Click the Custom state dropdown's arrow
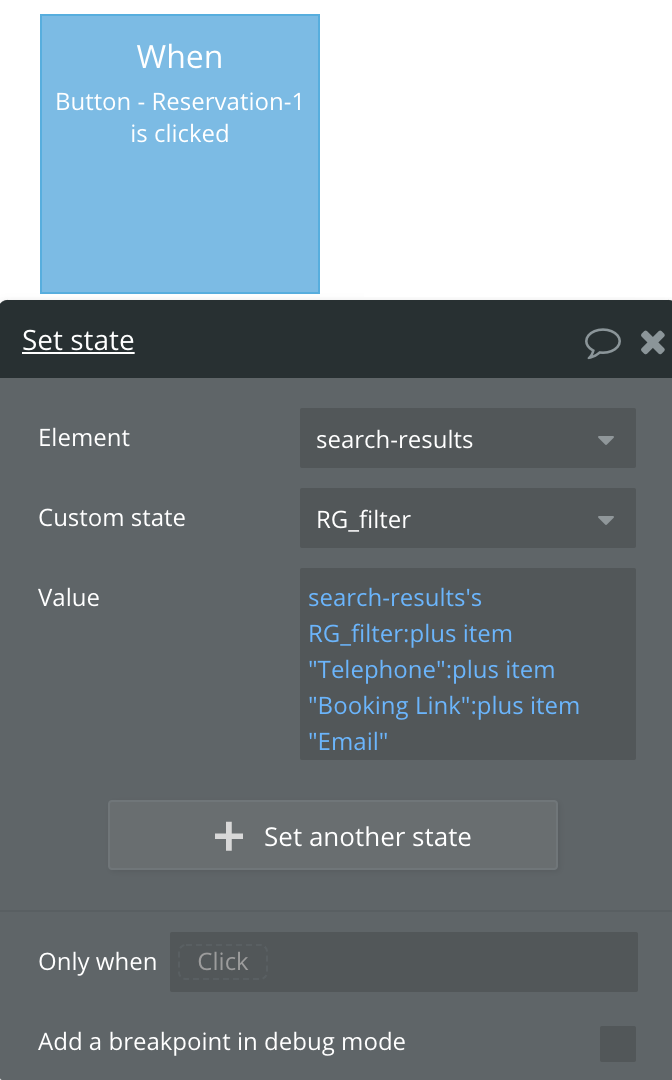This screenshot has width=672, height=1080. tap(605, 519)
